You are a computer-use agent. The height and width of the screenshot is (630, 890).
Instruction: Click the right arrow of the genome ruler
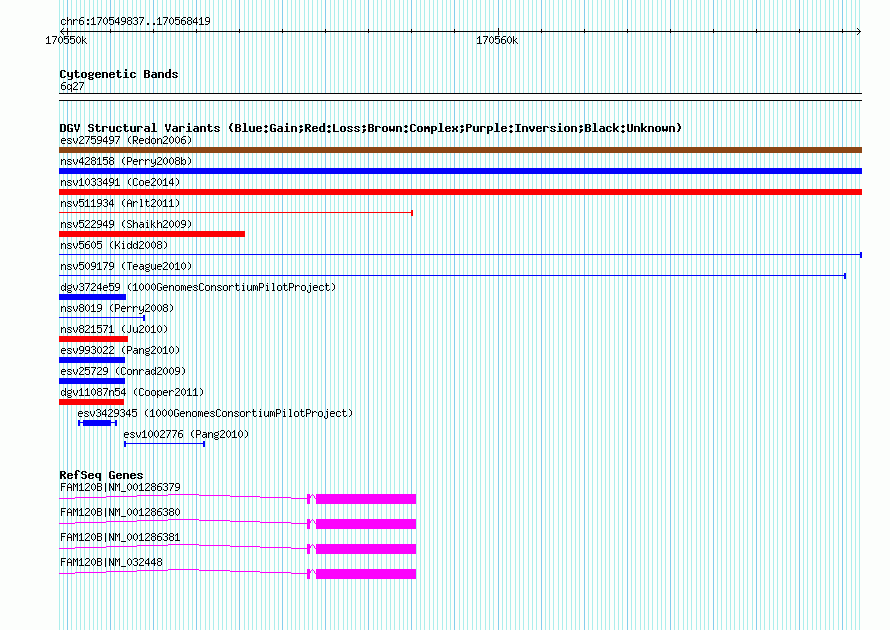click(858, 31)
